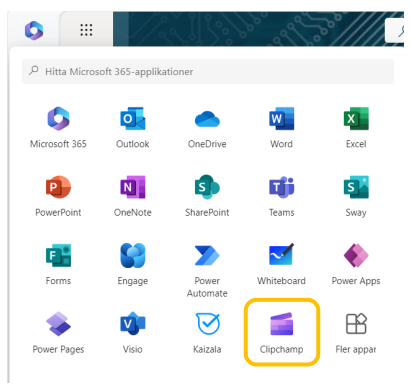This screenshot has width=411, height=387.
Task: Focus the Hitta Microsoft 365-applikationer search field
Action: tap(208, 71)
